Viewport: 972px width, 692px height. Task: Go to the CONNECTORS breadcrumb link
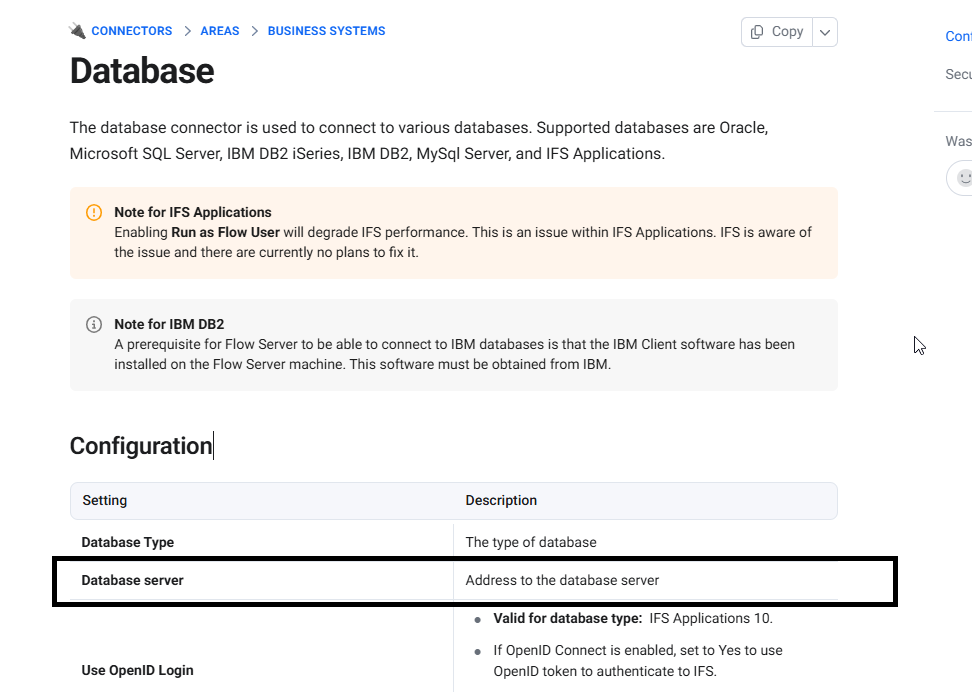coord(132,31)
